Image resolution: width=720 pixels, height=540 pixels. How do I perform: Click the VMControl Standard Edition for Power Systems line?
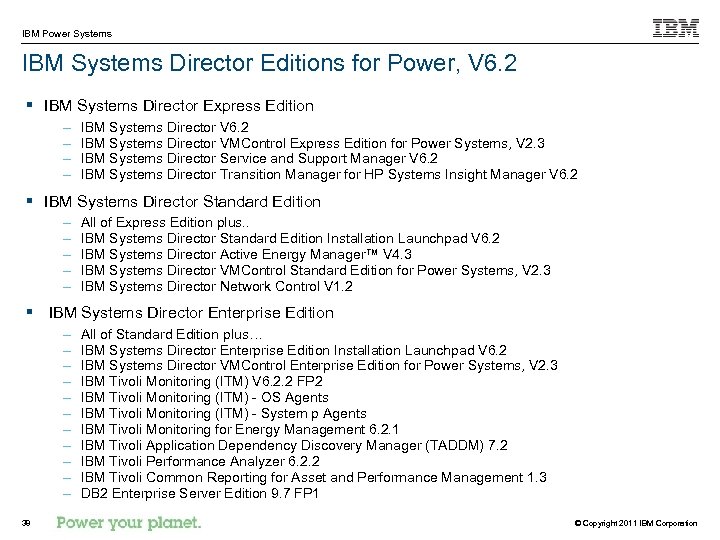pyautogui.click(x=316, y=270)
